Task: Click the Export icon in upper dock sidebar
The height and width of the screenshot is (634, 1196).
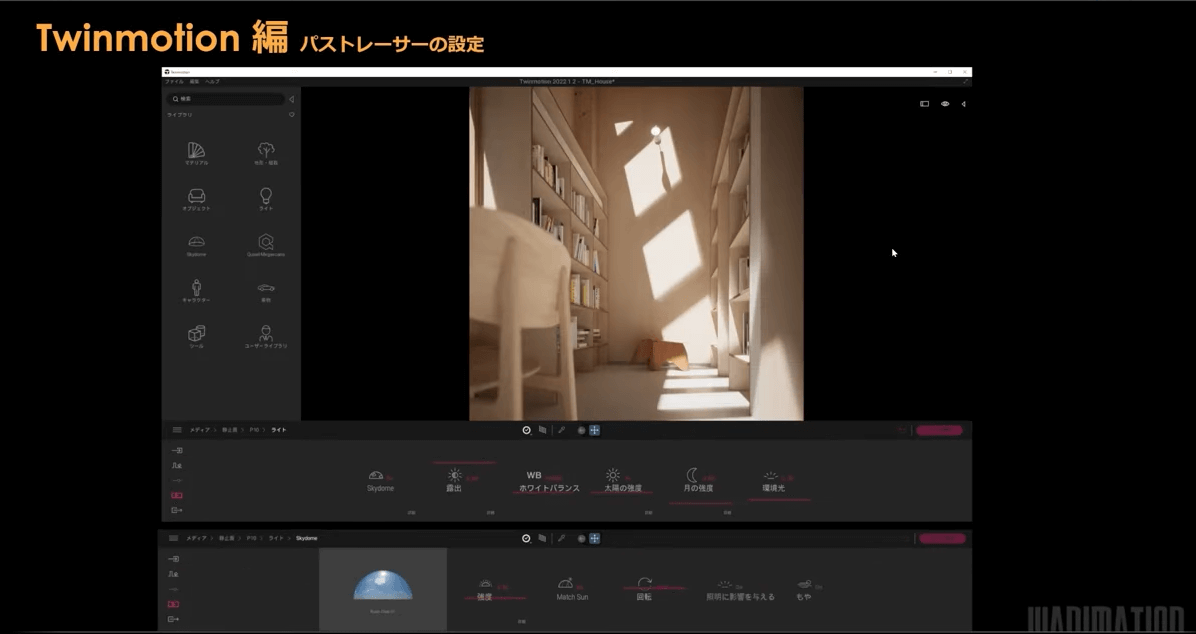Action: point(176,510)
